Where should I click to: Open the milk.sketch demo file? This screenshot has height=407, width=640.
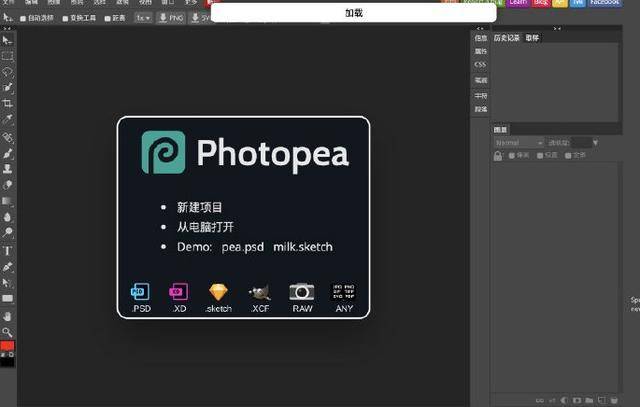(x=303, y=247)
